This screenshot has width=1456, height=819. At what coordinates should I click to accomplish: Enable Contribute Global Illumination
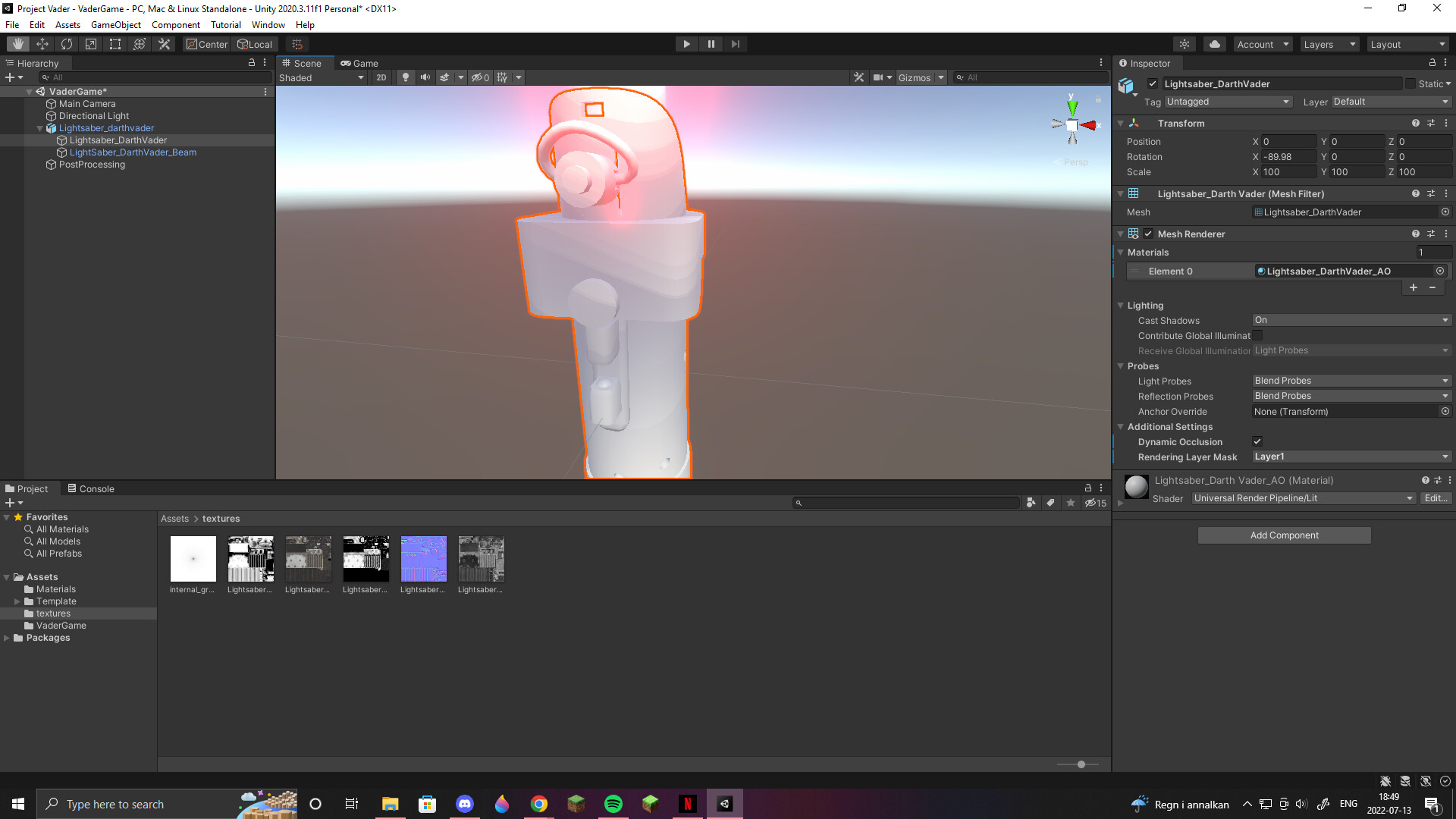(x=1258, y=335)
